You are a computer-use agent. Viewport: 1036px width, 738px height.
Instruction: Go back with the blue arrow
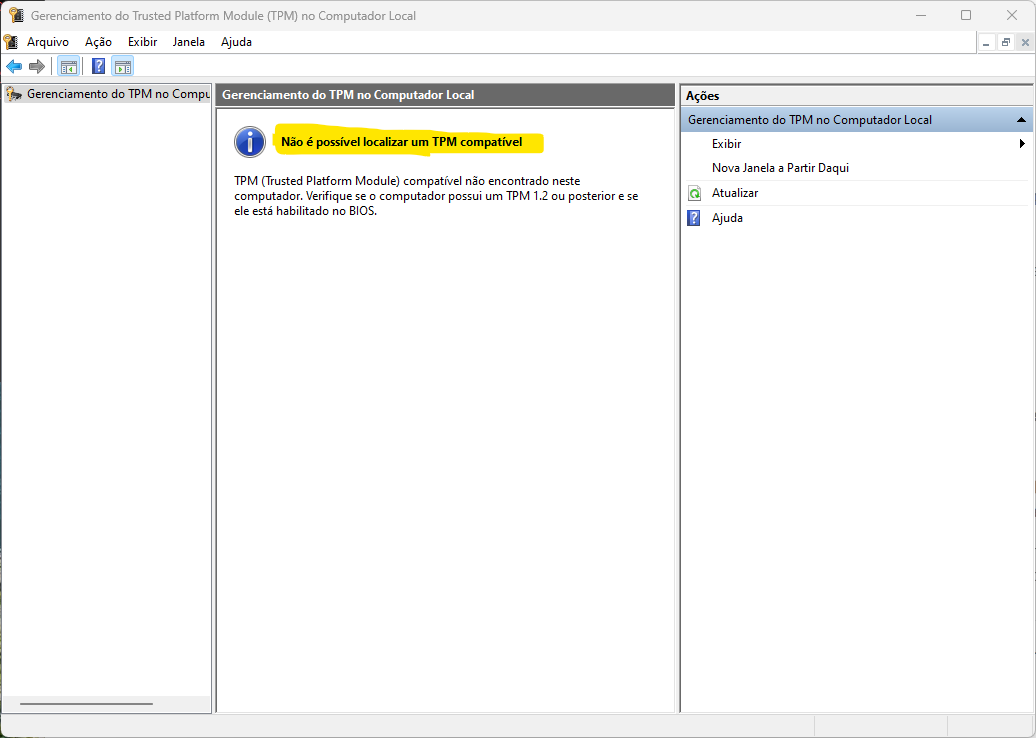coord(14,66)
